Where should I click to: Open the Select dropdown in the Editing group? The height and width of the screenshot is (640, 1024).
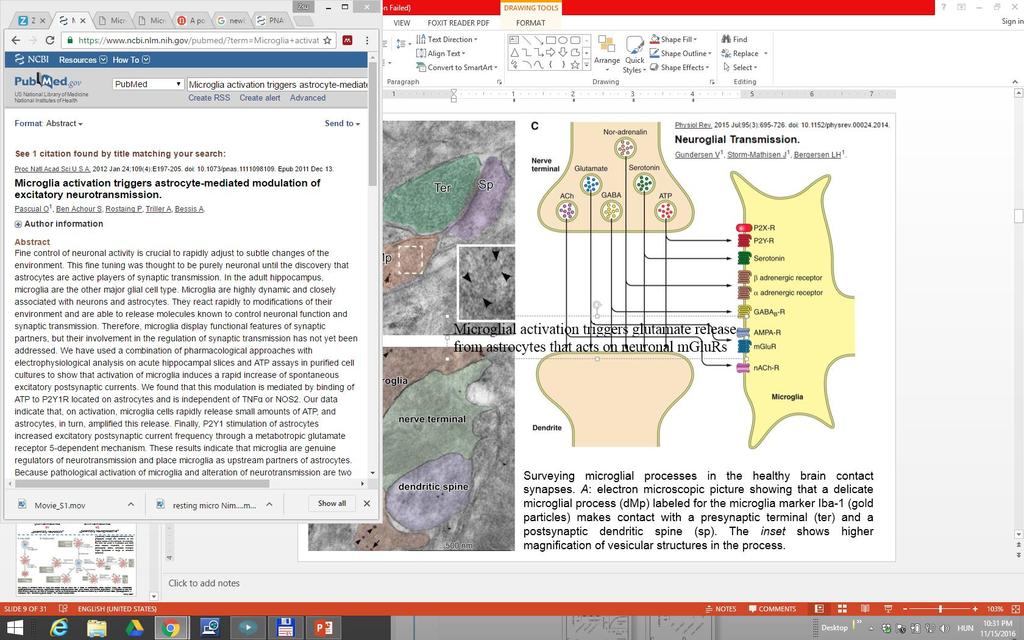pyautogui.click(x=740, y=67)
